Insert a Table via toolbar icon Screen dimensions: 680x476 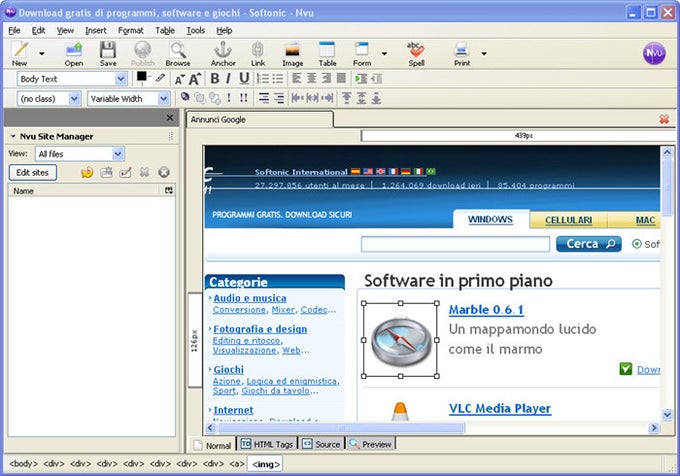(327, 54)
